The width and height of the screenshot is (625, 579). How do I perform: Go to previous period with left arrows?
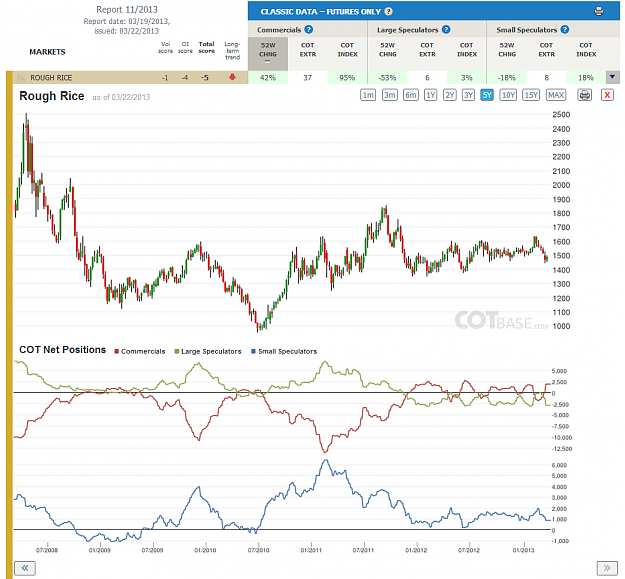(25, 568)
